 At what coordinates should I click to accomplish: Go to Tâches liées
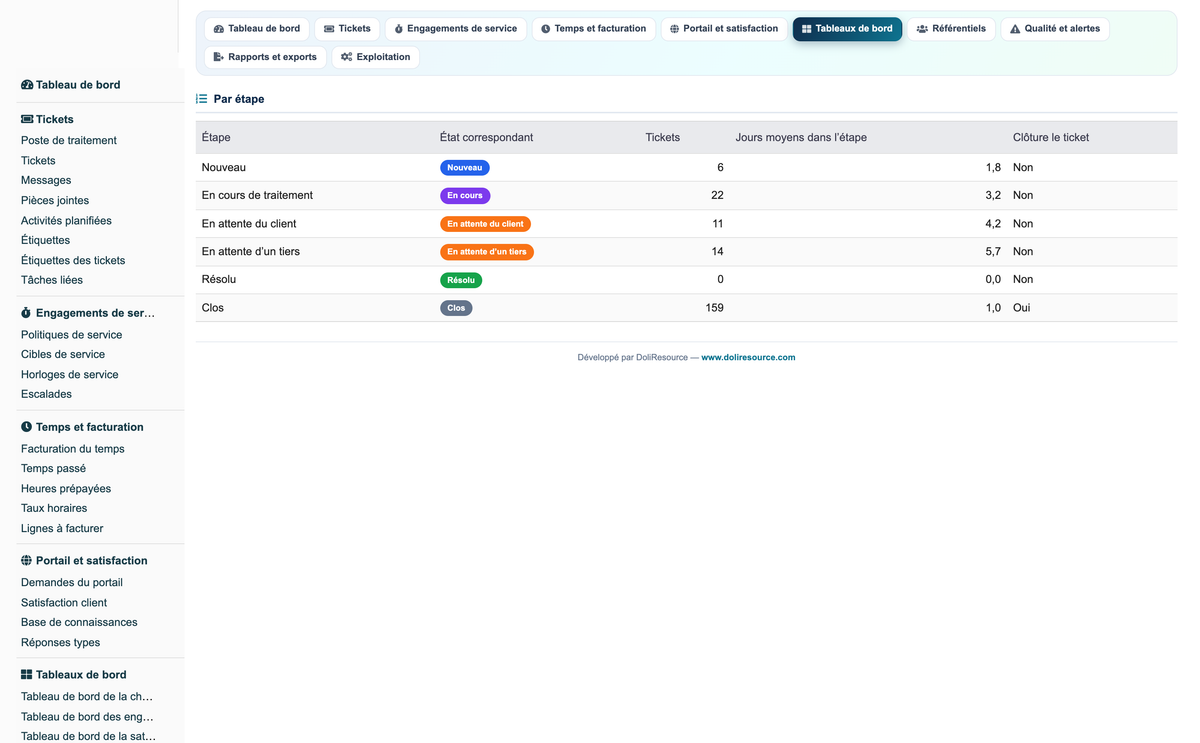tap(52, 281)
